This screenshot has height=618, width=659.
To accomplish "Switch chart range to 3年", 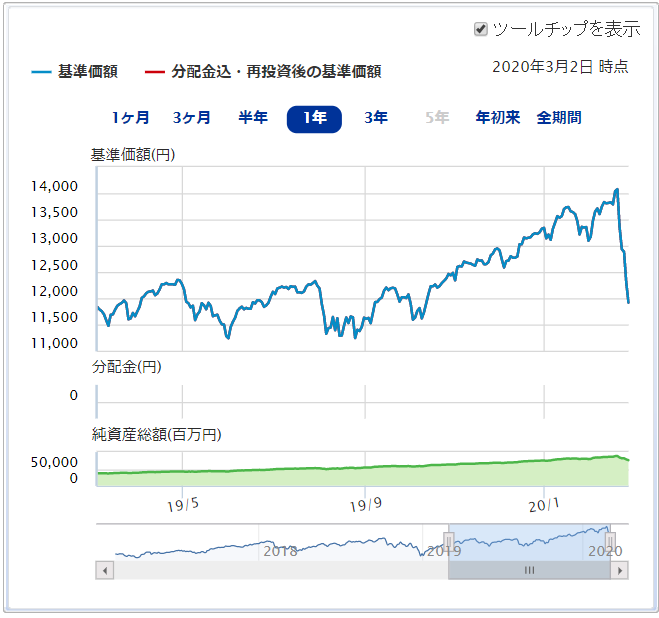I will click(376, 117).
